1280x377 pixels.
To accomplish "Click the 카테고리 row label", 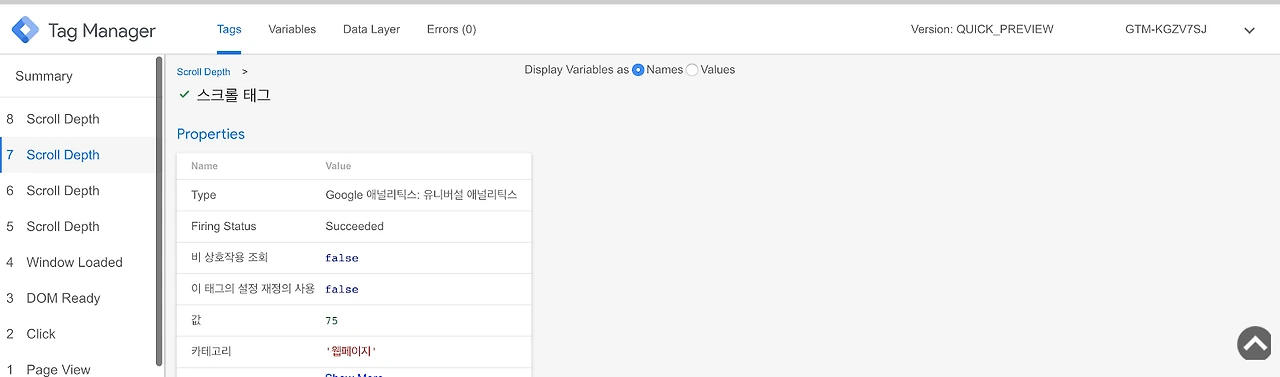I will 211,352.
